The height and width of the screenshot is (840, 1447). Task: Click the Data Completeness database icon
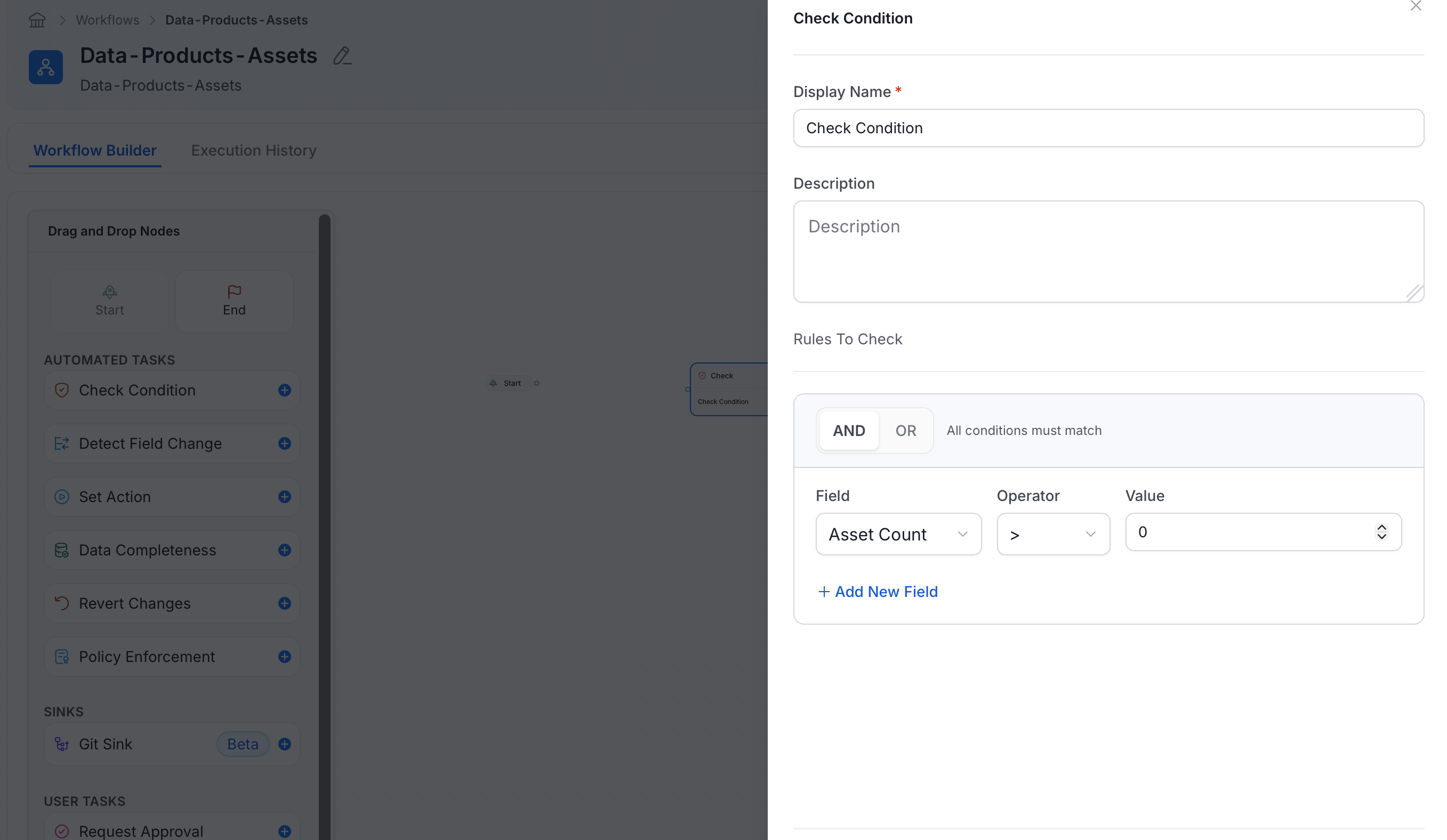point(62,551)
